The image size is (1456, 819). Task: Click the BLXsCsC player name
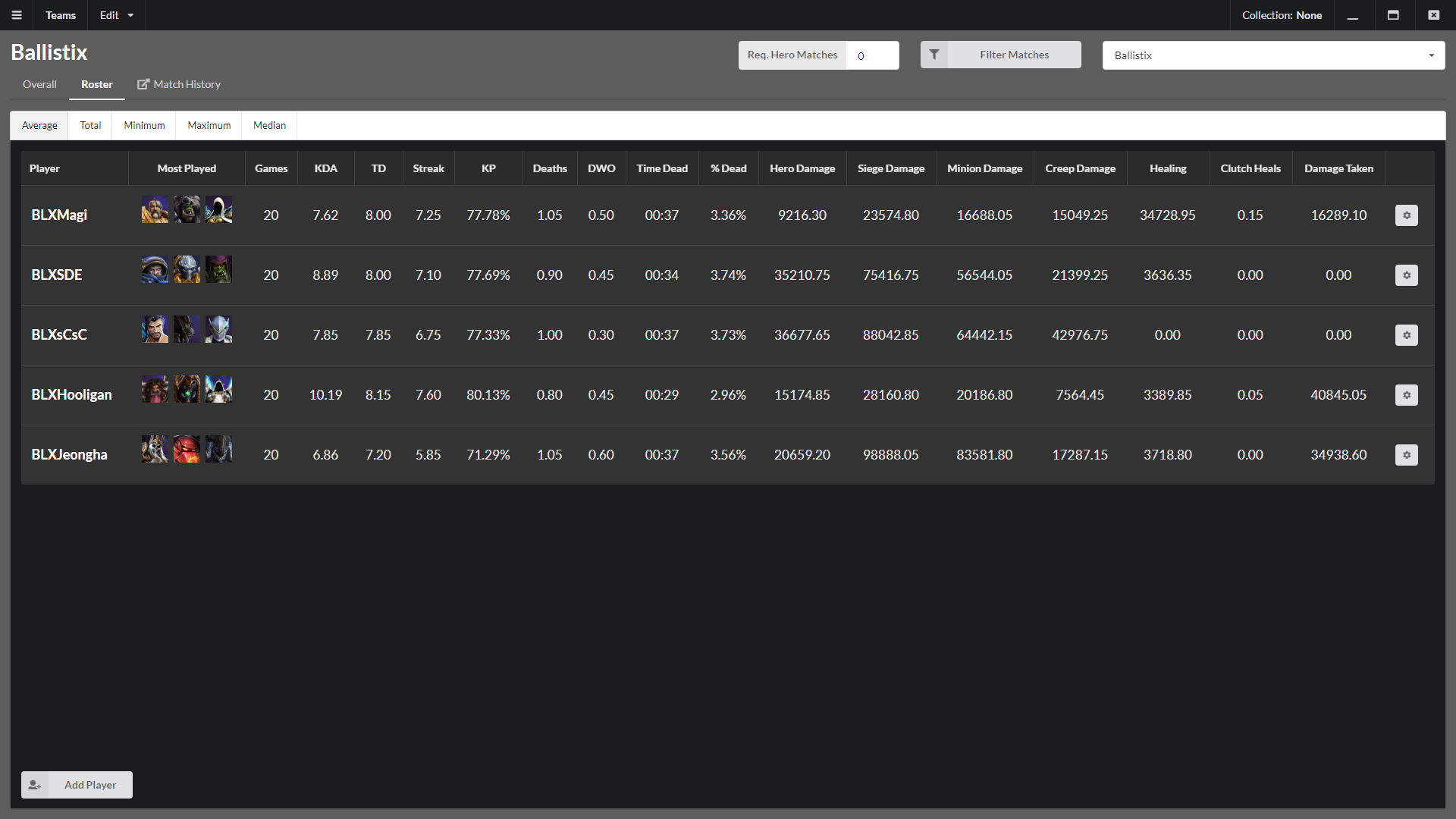59,335
